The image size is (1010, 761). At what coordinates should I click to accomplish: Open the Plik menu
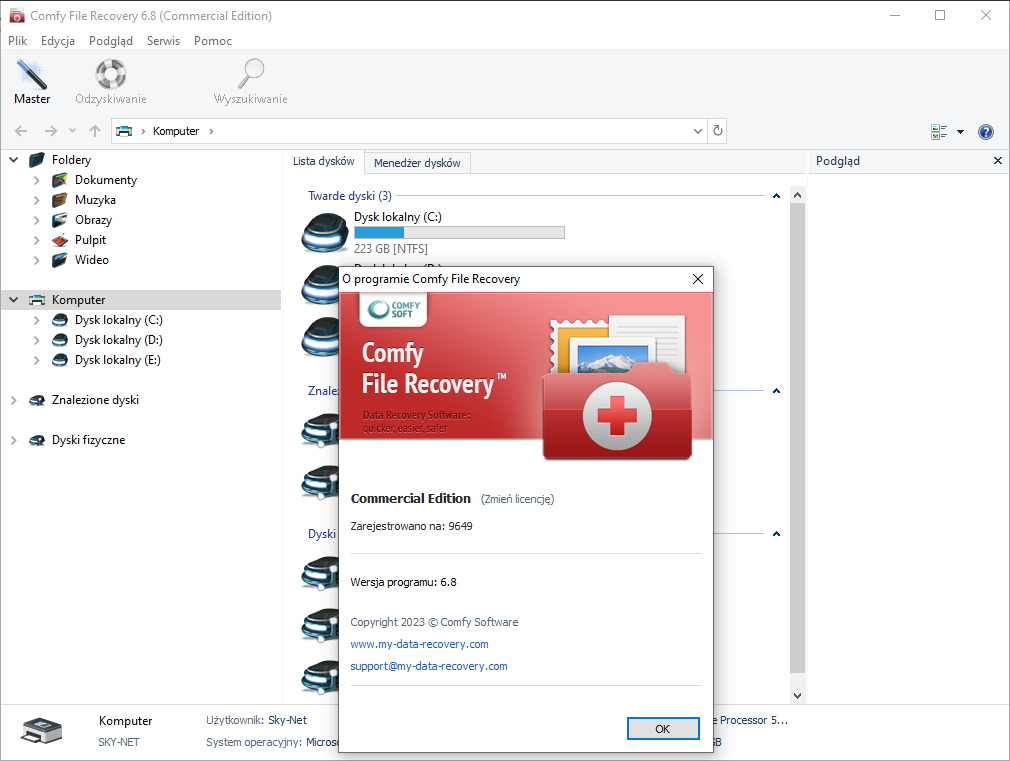[x=17, y=41]
